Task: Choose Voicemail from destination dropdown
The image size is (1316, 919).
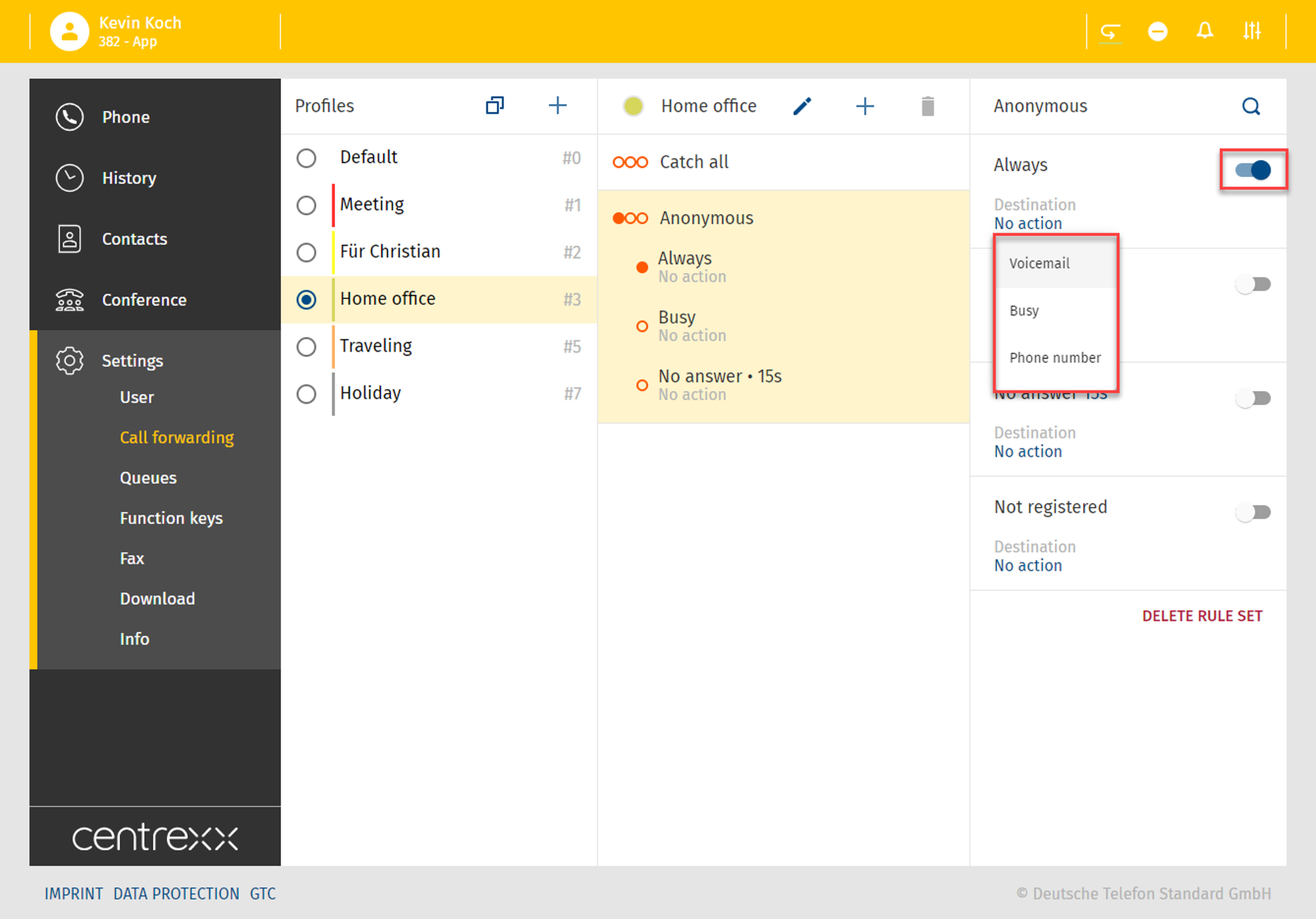Action: (x=1040, y=263)
